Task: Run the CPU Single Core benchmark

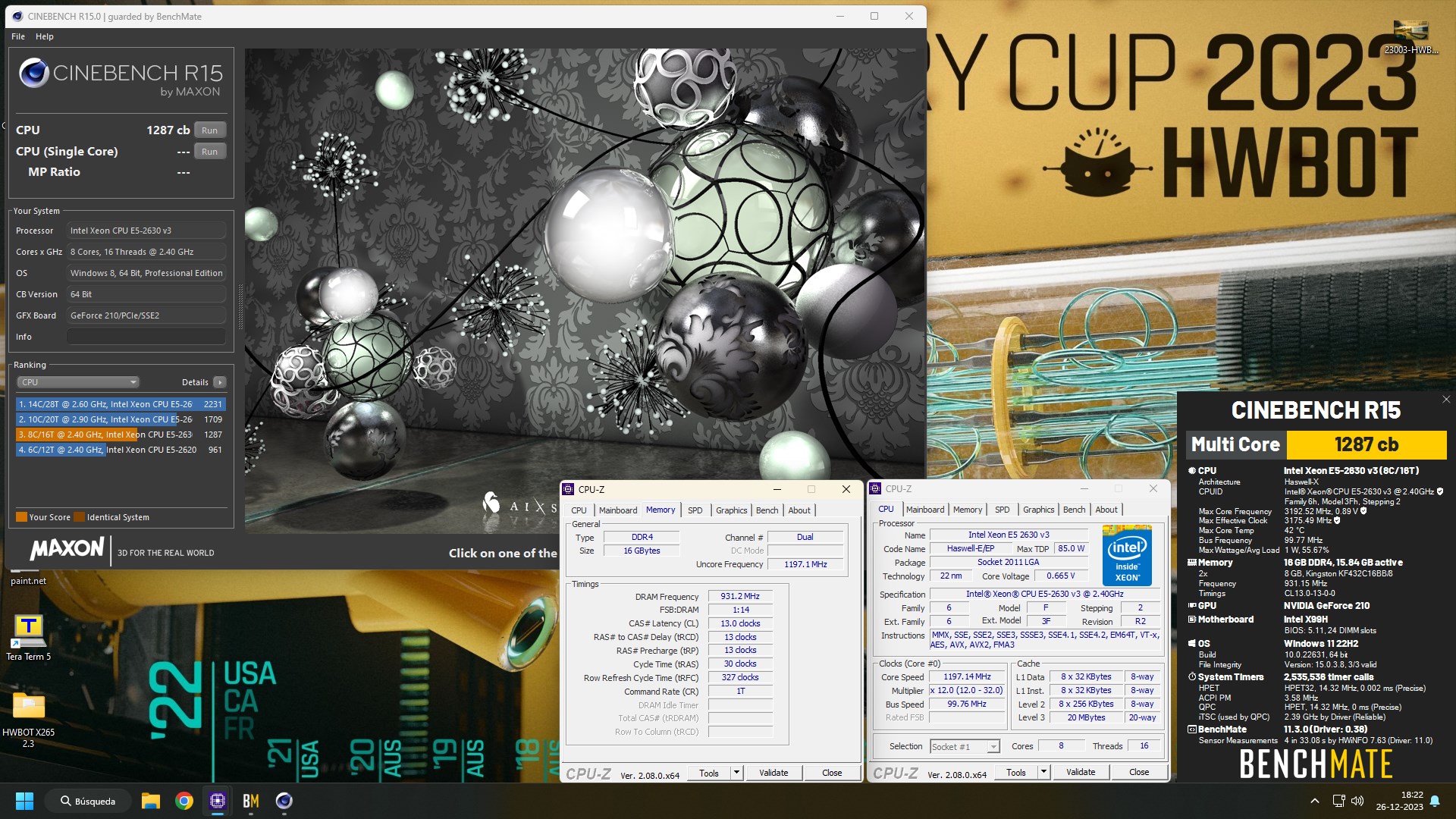Action: (210, 152)
